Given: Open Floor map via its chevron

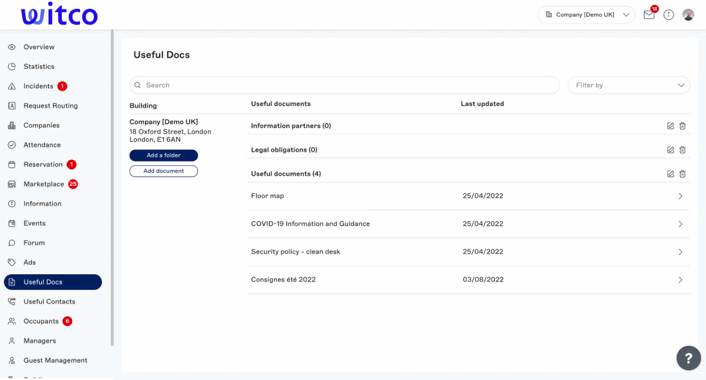Looking at the screenshot, I should [680, 196].
